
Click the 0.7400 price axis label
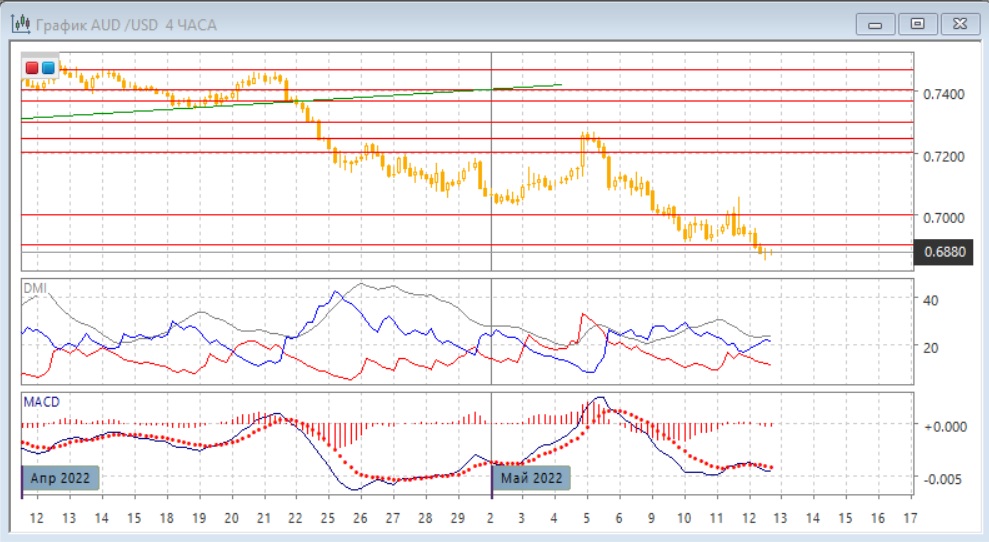coord(945,94)
